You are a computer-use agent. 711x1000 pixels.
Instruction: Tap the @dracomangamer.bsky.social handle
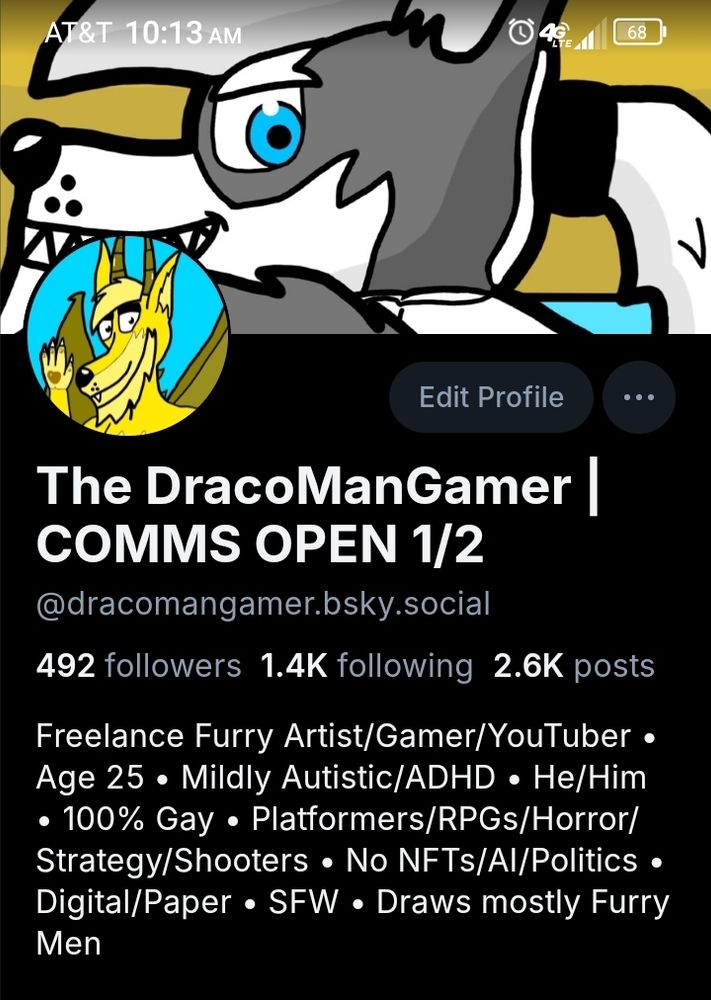[x=263, y=605]
